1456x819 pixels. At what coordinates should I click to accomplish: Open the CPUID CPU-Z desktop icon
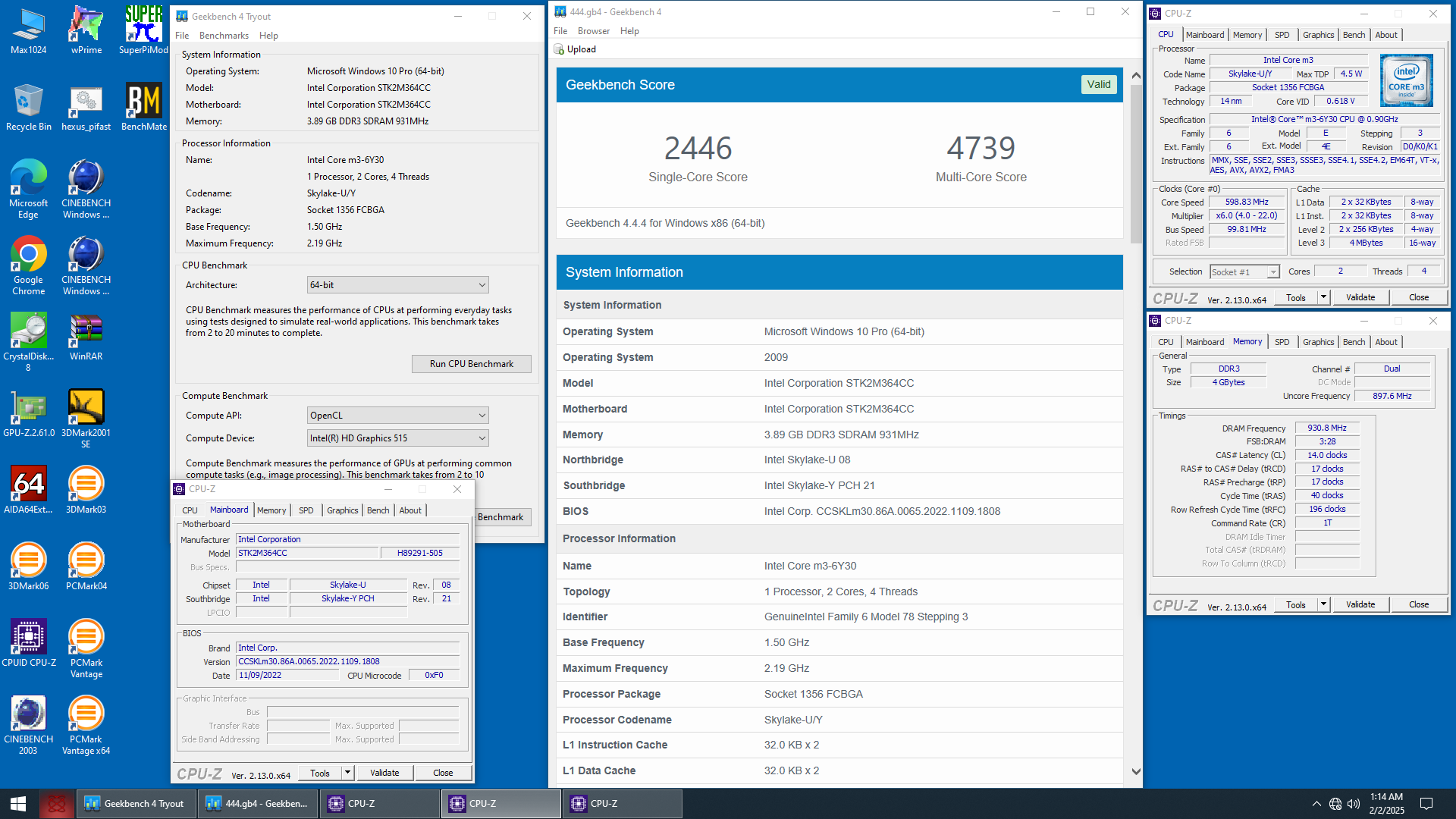click(x=28, y=643)
